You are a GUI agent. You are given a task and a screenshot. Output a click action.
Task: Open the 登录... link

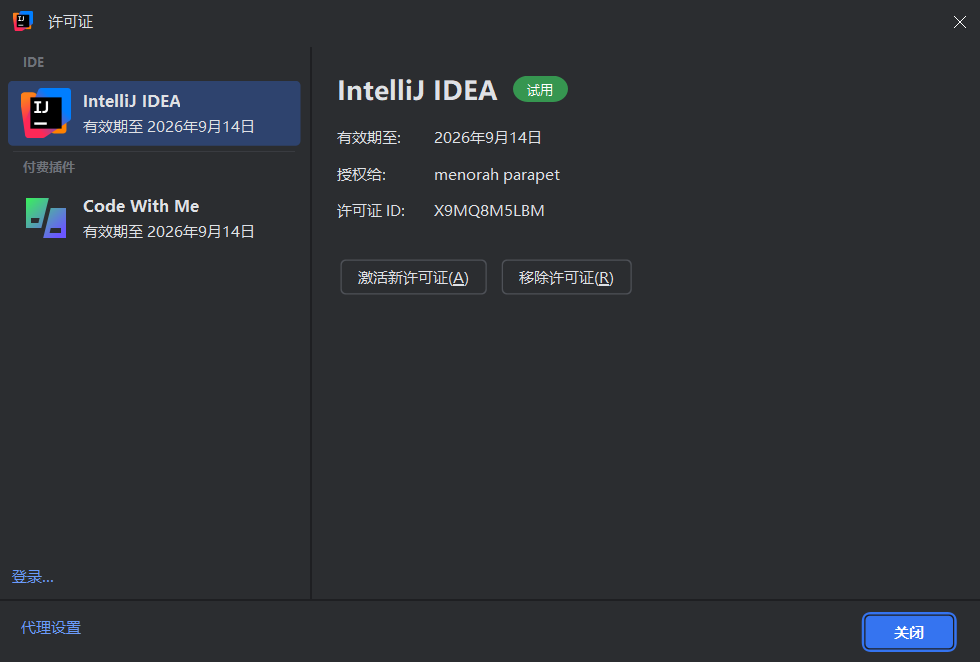point(32,576)
